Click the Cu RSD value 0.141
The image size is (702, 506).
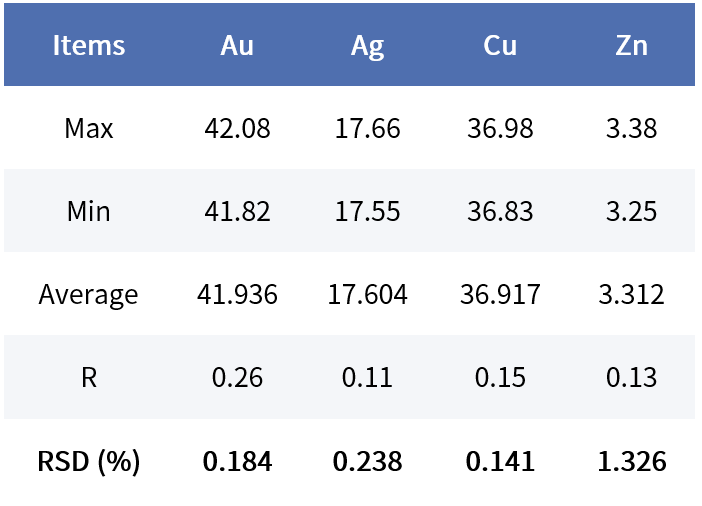point(499,461)
